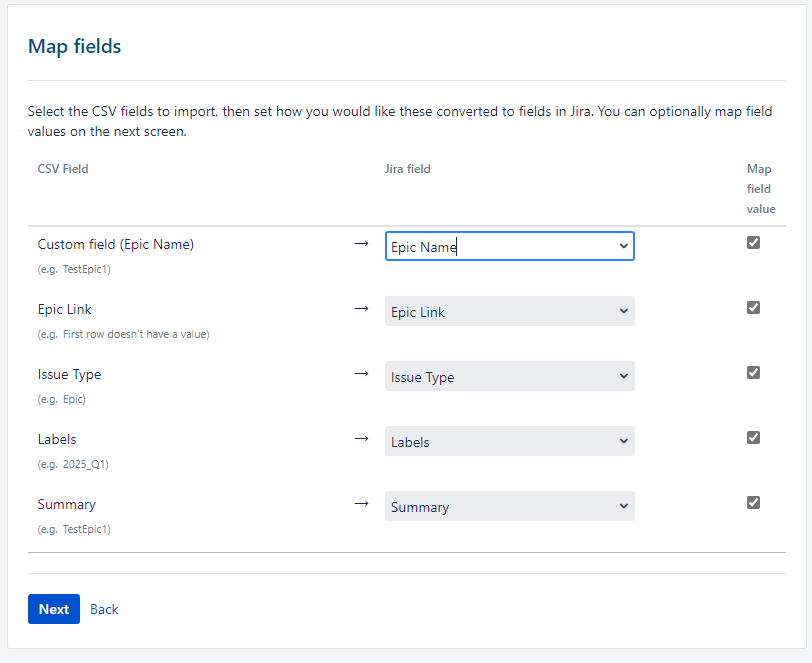Toggle map field value checkbox for Epic Link

pos(754,308)
